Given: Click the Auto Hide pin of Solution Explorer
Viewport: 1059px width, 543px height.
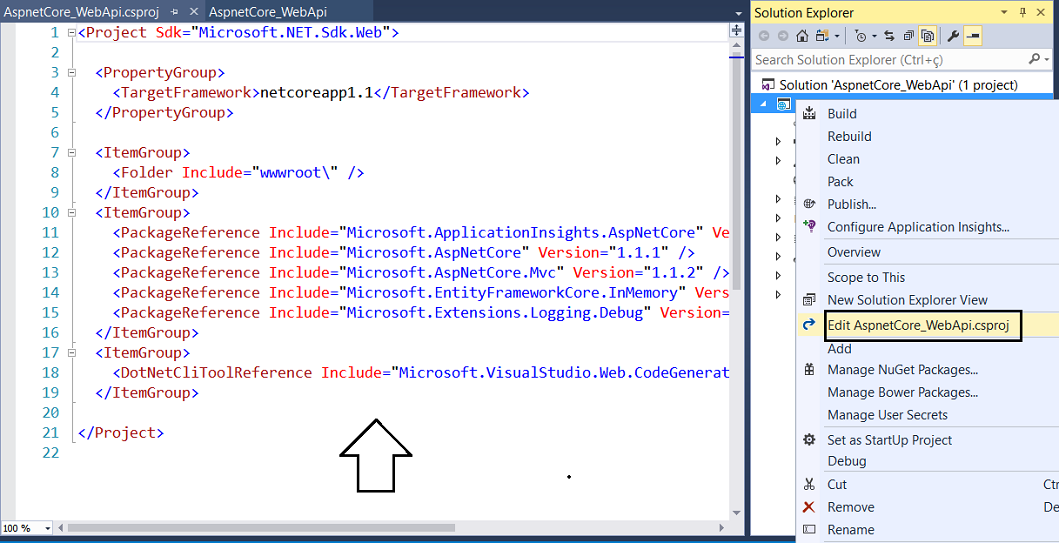Looking at the screenshot, I should (1023, 12).
